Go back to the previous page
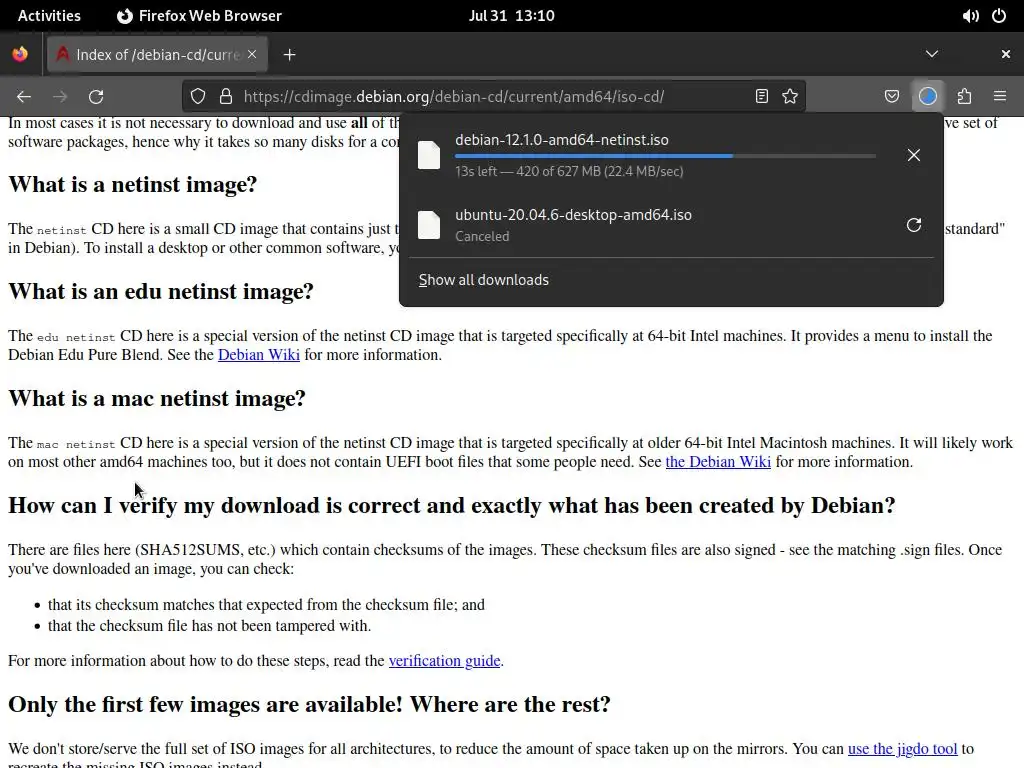 coord(24,97)
